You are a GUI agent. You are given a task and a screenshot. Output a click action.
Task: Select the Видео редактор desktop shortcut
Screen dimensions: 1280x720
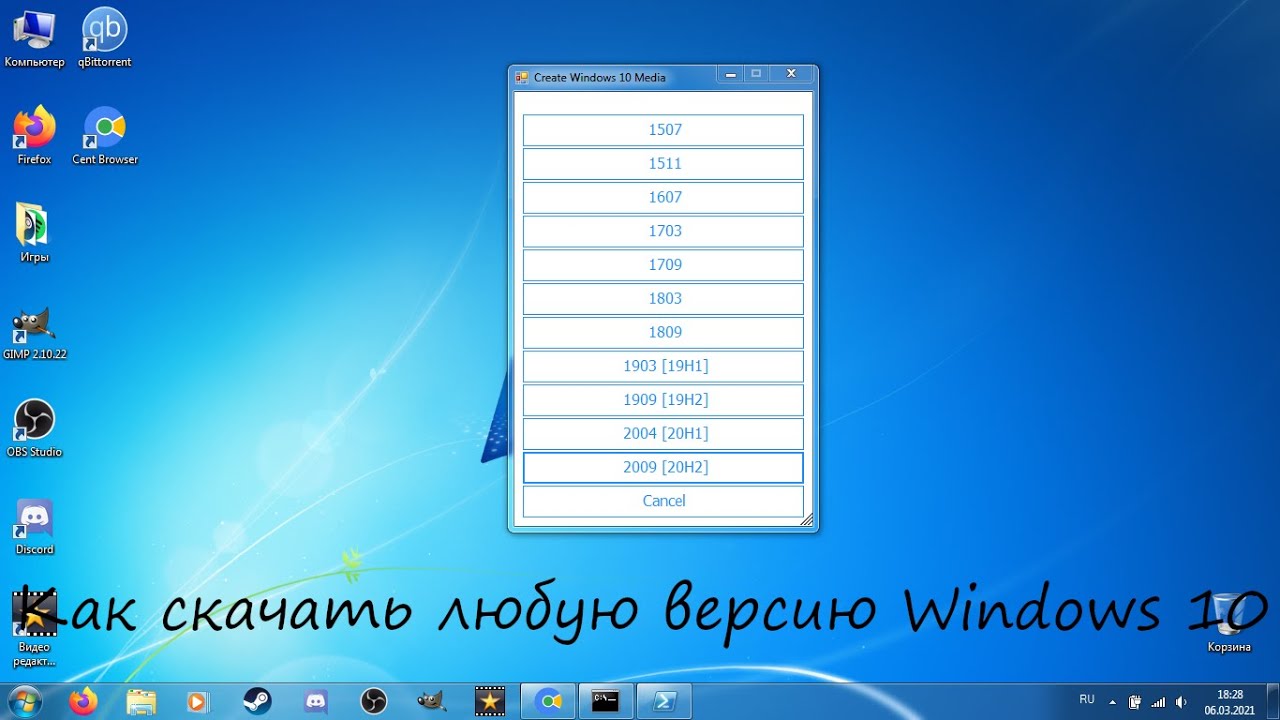tap(34, 628)
